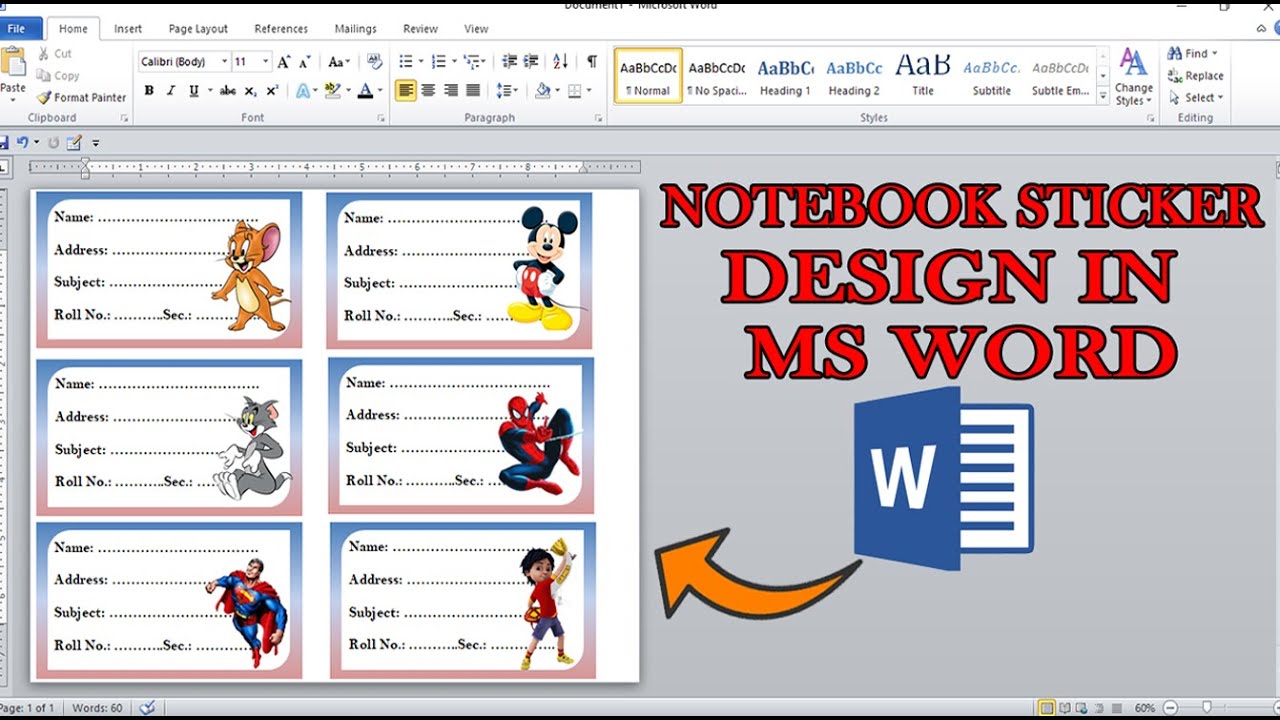Apply the text highlight color

pos(333,91)
